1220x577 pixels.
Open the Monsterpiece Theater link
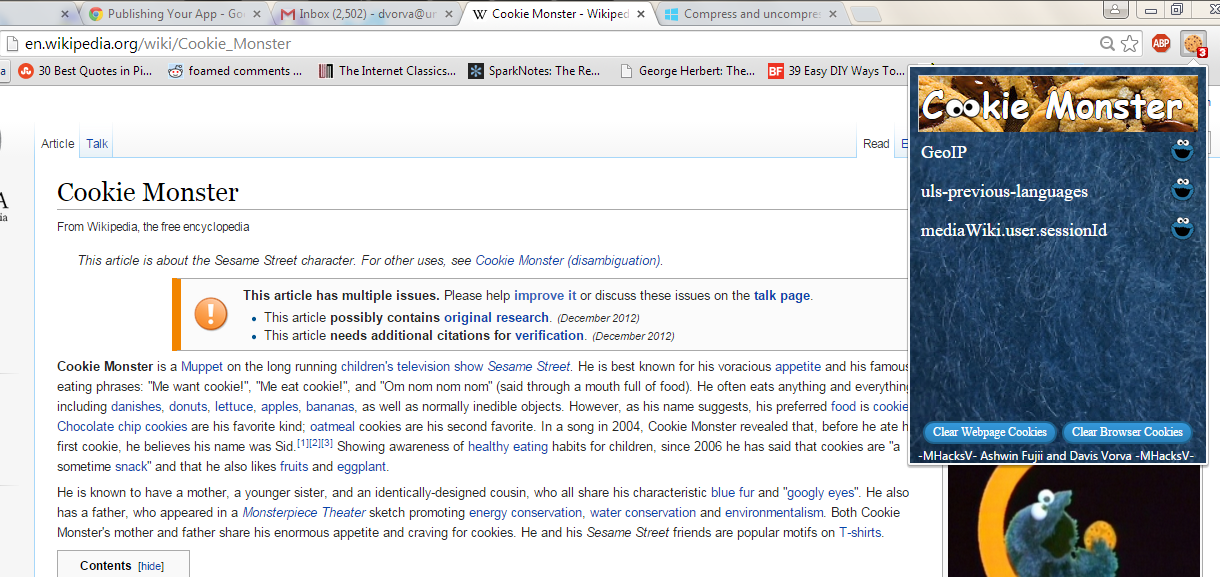point(303,512)
